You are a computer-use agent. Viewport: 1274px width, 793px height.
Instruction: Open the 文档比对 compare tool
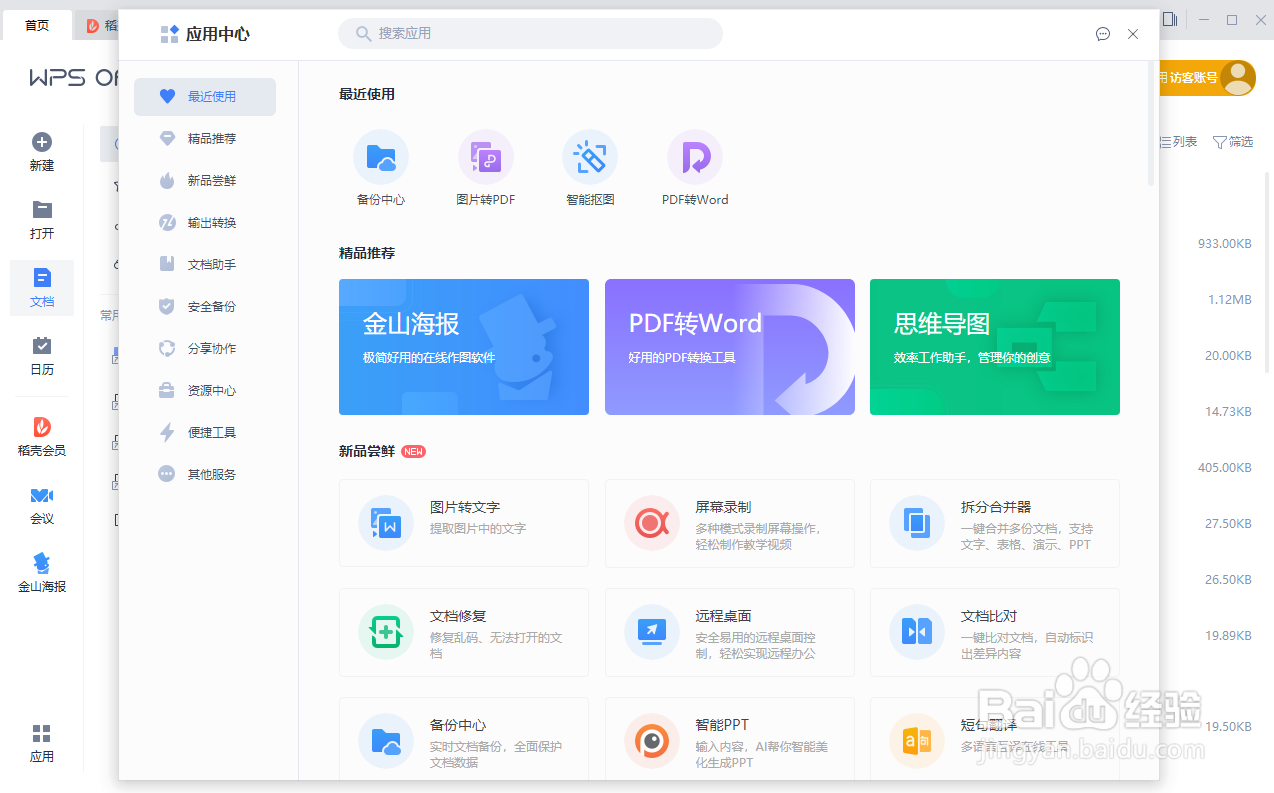995,632
